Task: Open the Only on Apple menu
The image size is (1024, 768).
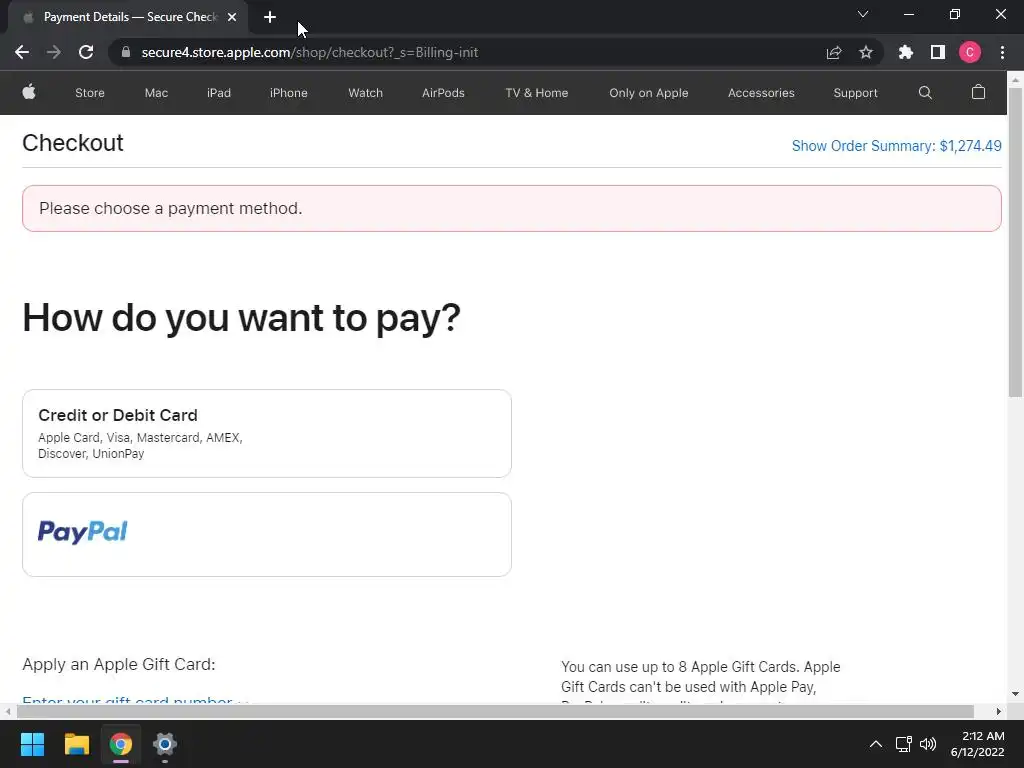Action: tap(648, 93)
